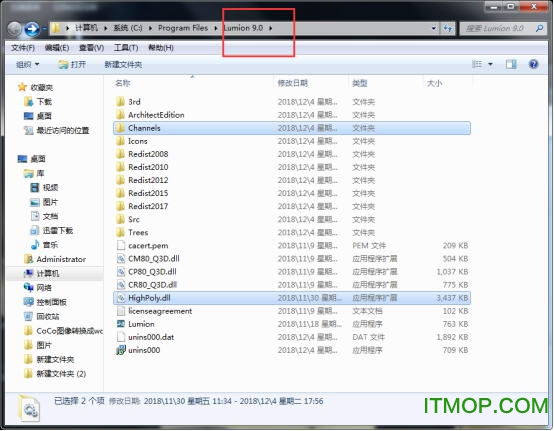Click the Redist2015 folder name

point(148,193)
